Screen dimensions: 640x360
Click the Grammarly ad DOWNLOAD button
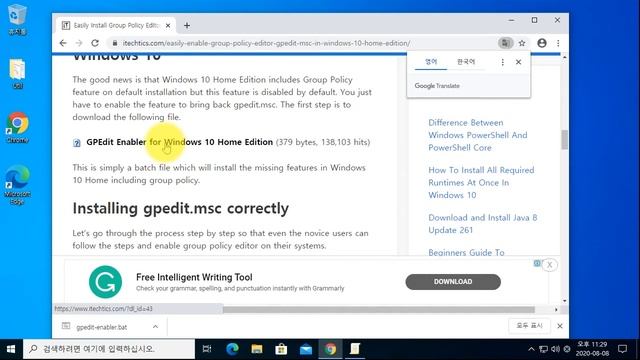453,282
